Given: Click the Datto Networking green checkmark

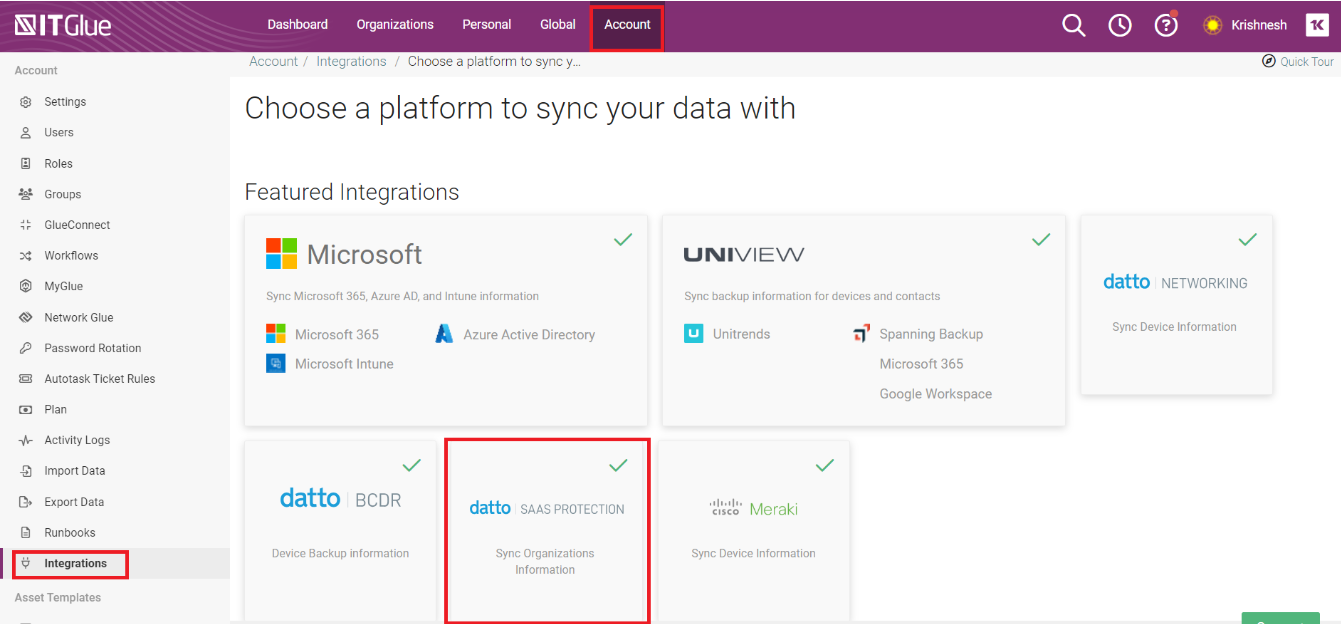Looking at the screenshot, I should pos(1248,240).
